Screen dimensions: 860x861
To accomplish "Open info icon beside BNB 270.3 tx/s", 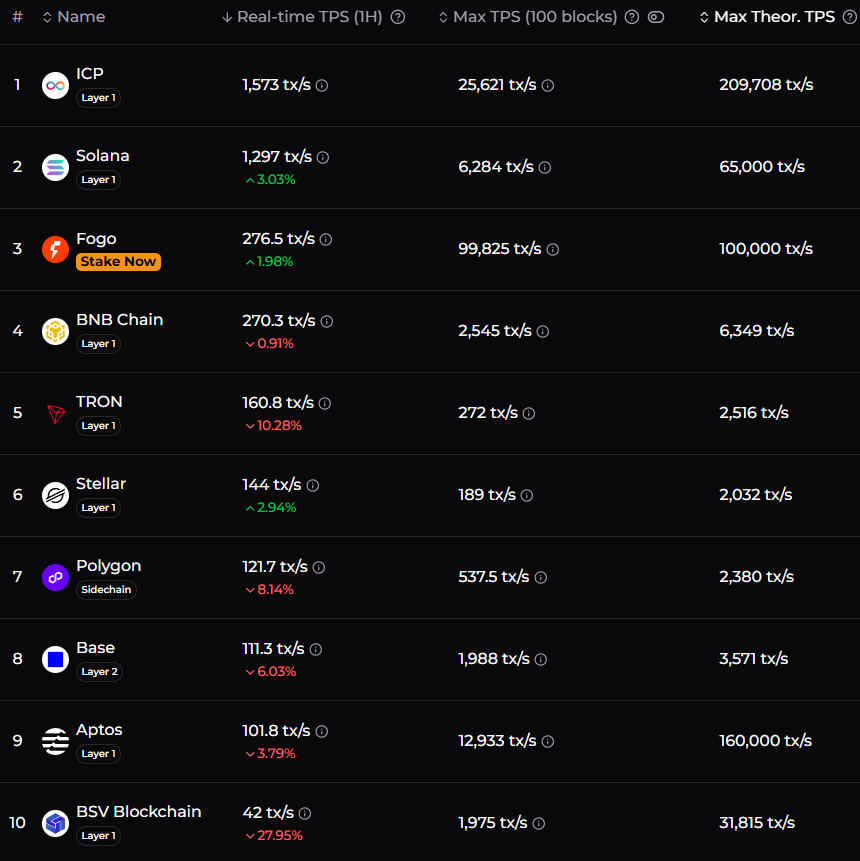I will pyautogui.click(x=327, y=321).
